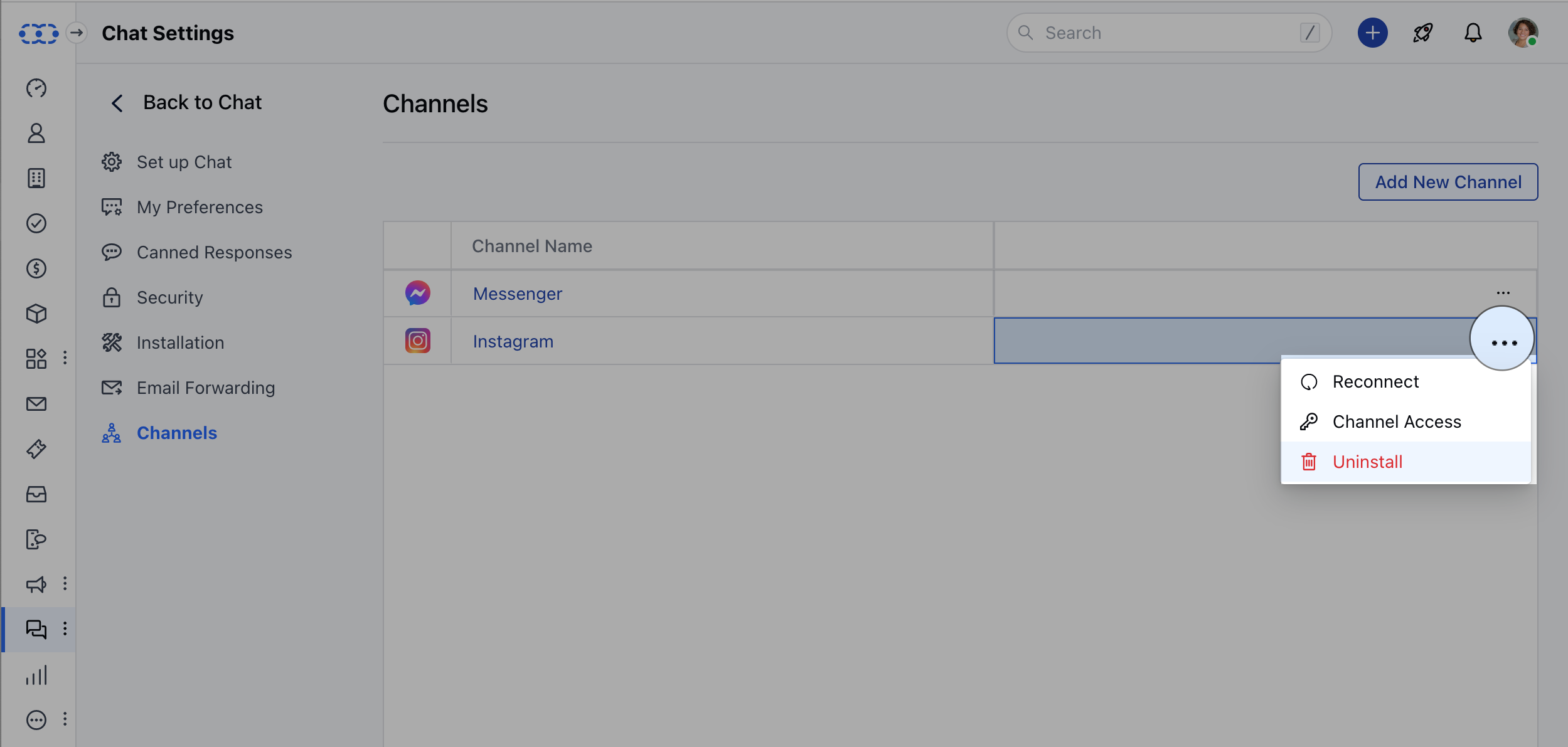Click the blue plus quick-add button

pyautogui.click(x=1372, y=33)
